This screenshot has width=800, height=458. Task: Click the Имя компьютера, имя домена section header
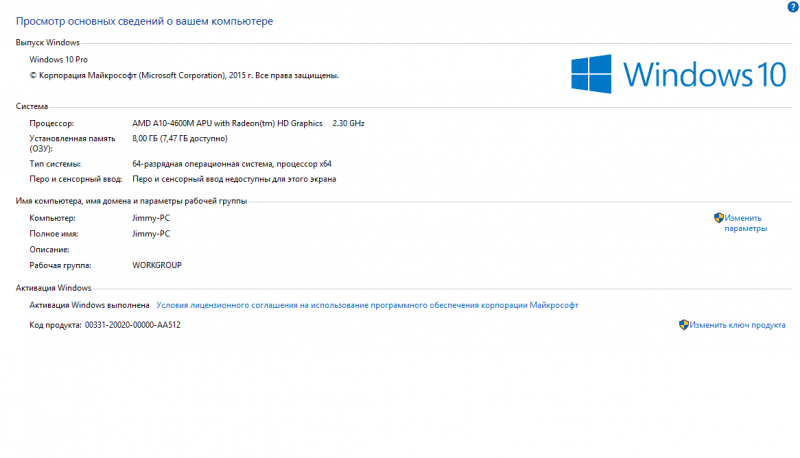131,201
